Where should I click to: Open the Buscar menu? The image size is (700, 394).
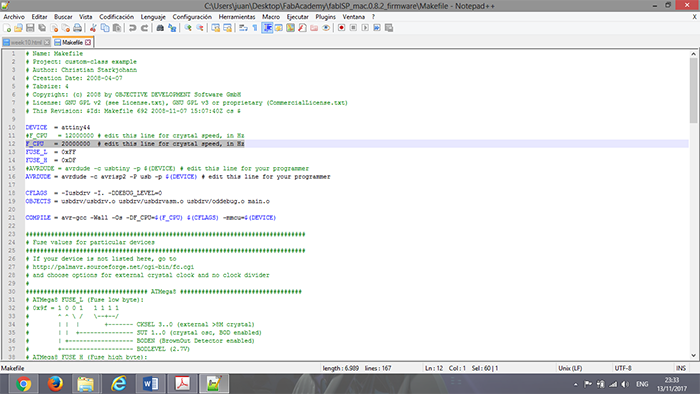point(63,17)
